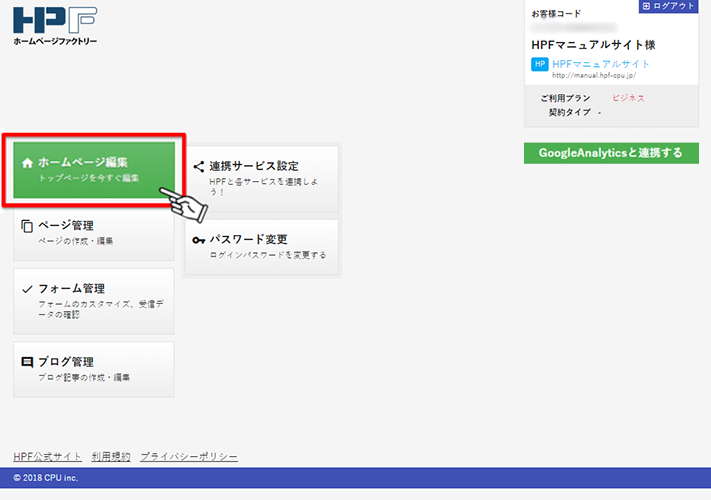Click ページの作成・編集 description text
This screenshot has width=711, height=500.
(x=76, y=241)
